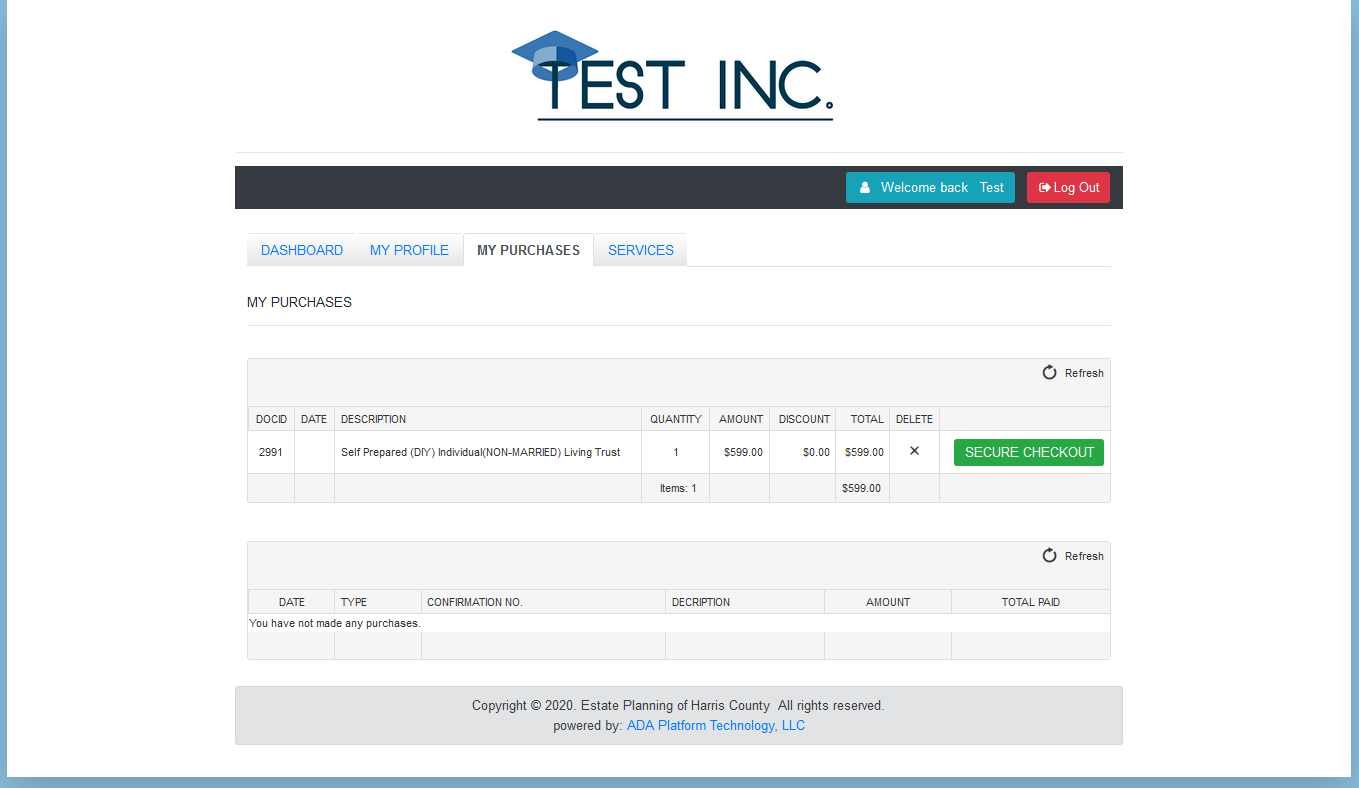Click the DESCRIPTION column header in the cart table
The height and width of the screenshot is (788, 1359).
click(374, 419)
